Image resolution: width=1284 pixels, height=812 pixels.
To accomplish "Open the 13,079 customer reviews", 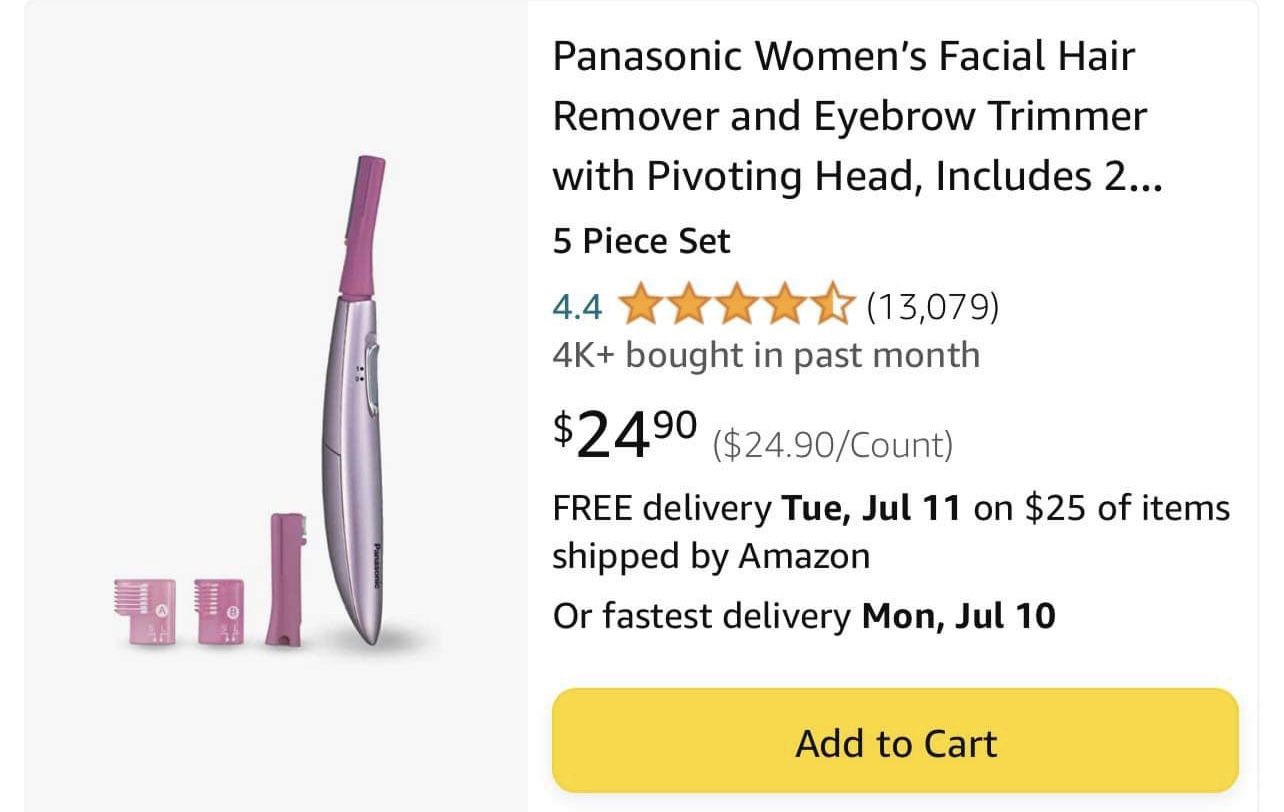I will (x=932, y=306).
